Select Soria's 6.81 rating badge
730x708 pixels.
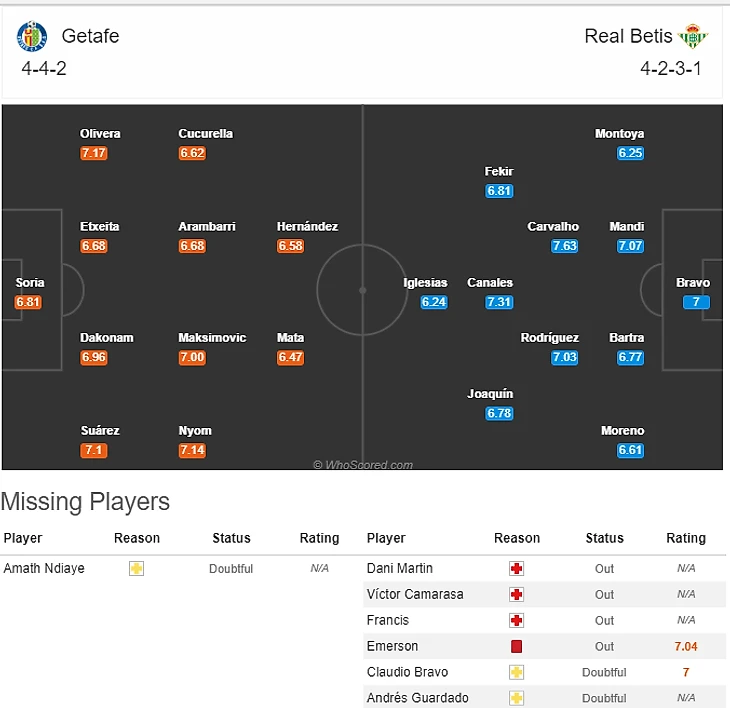coord(29,302)
